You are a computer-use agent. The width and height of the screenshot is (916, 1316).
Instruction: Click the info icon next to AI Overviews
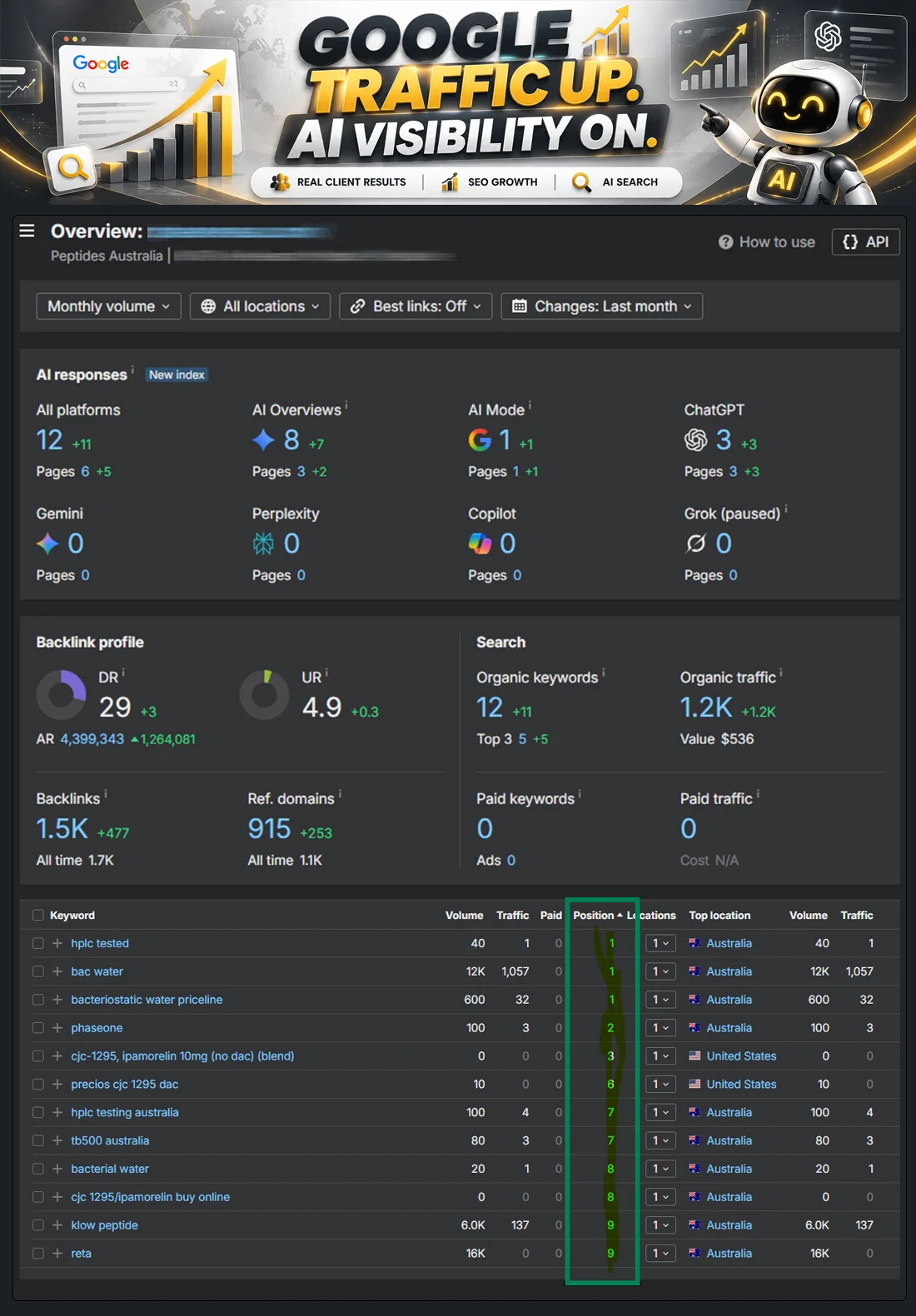(x=346, y=405)
